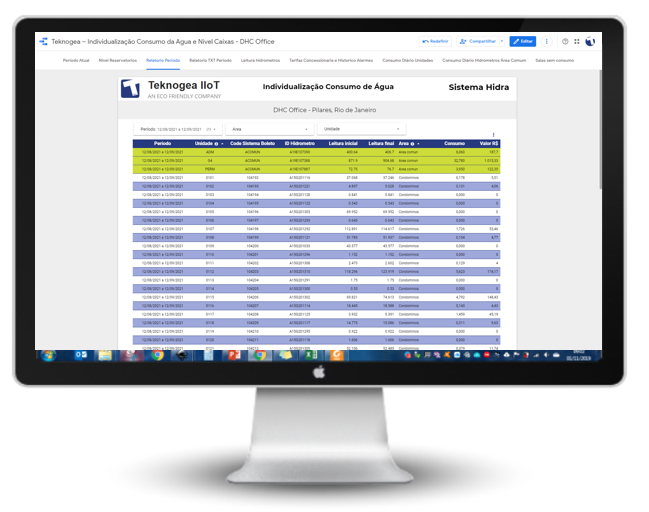The image size is (649, 512).
Task: Click the volume speaker icon in the system tray
Action: tap(546, 355)
